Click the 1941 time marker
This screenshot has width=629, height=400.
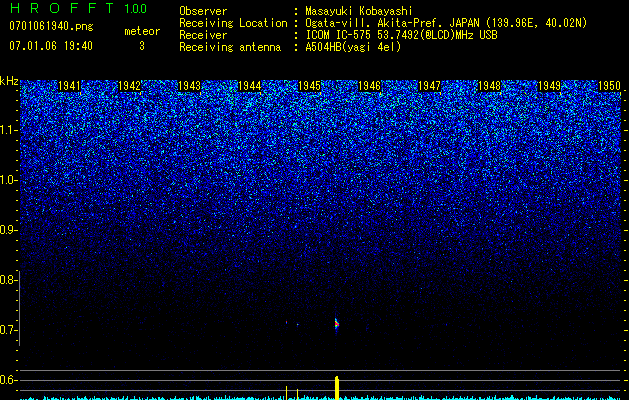[69, 86]
